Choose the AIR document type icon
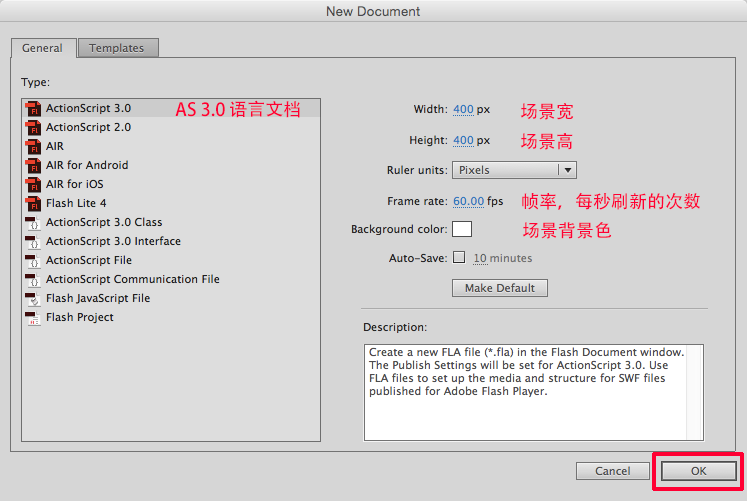 pyautogui.click(x=33, y=146)
